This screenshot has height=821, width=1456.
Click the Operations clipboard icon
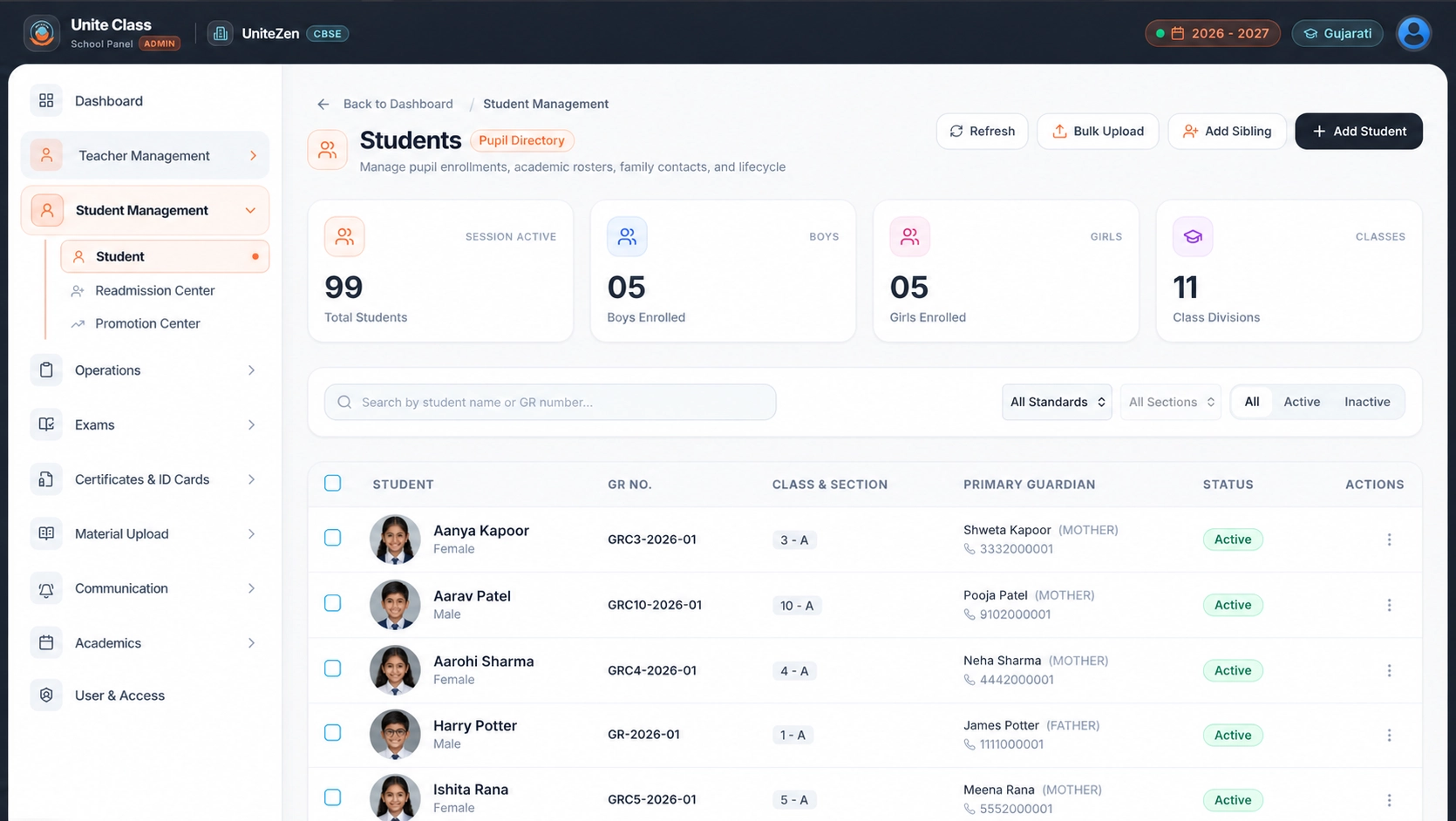point(46,370)
